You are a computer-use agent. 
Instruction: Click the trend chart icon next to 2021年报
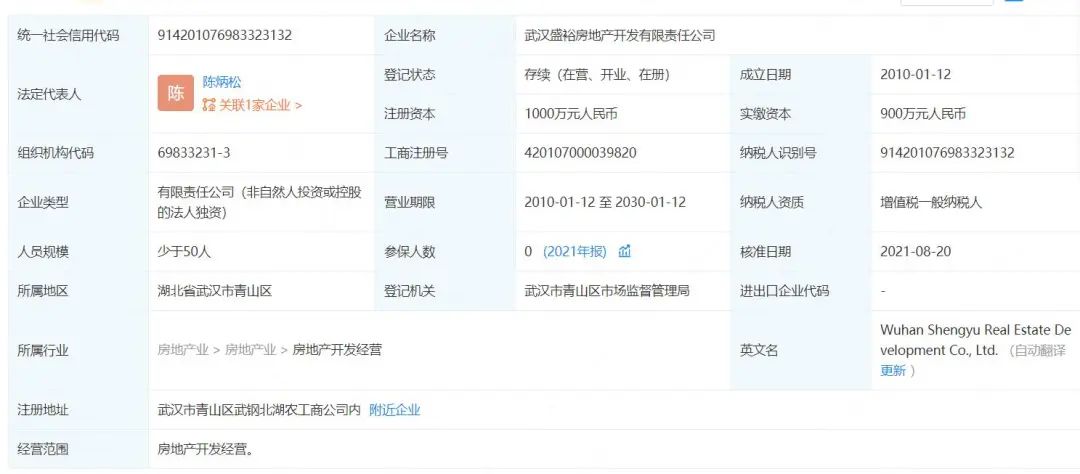(x=625, y=251)
